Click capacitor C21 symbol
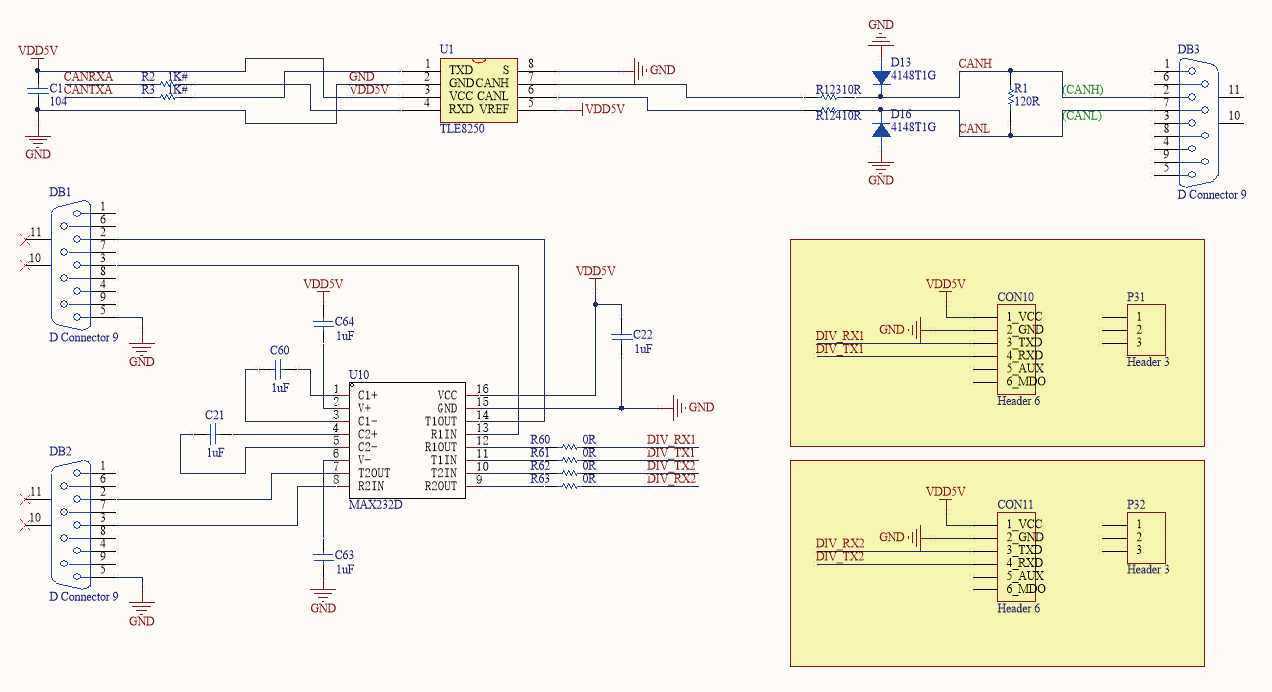This screenshot has width=1272, height=692. point(215,434)
